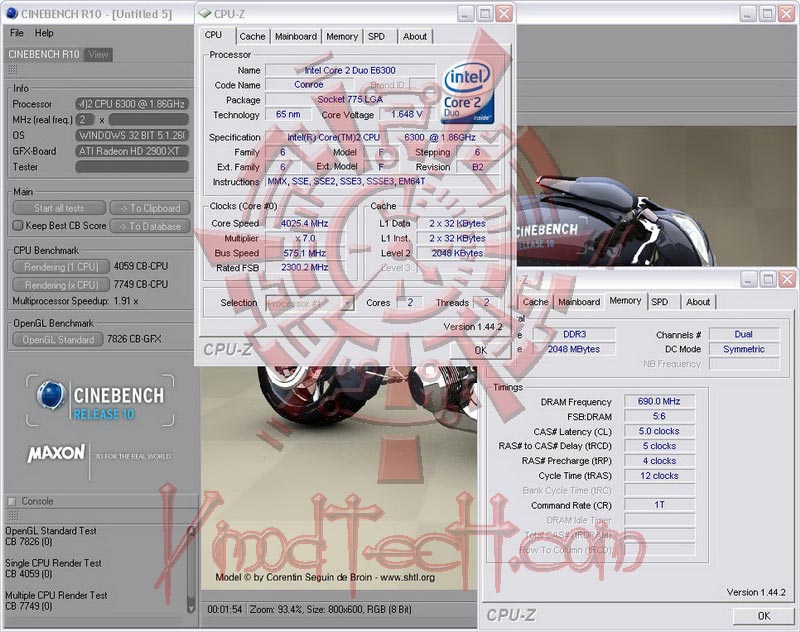
Task: Click OK in the front CPU-Z window
Action: point(480,350)
